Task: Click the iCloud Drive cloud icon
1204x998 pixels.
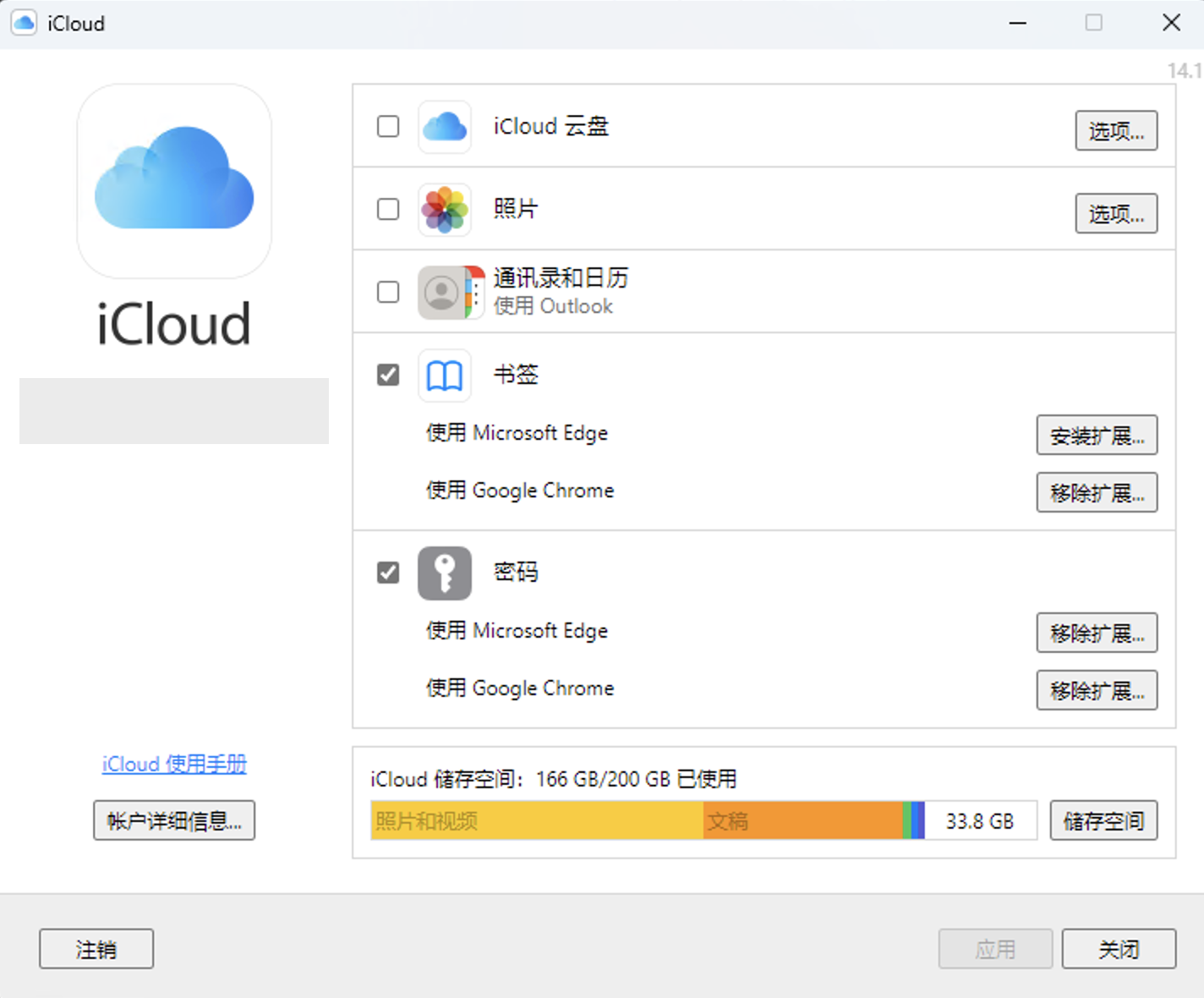Action: (x=445, y=127)
